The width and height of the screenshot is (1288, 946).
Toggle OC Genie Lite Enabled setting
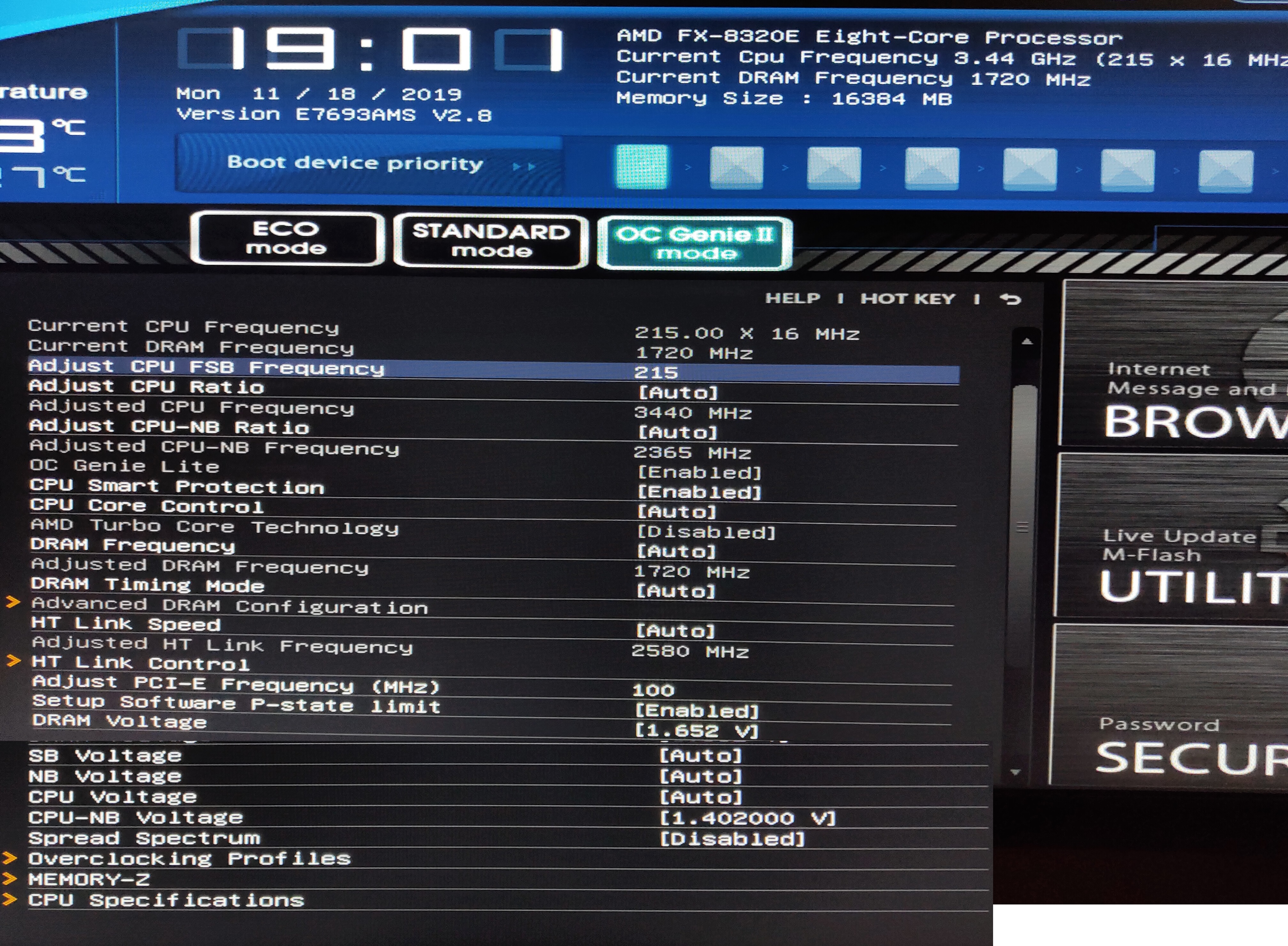(x=699, y=473)
